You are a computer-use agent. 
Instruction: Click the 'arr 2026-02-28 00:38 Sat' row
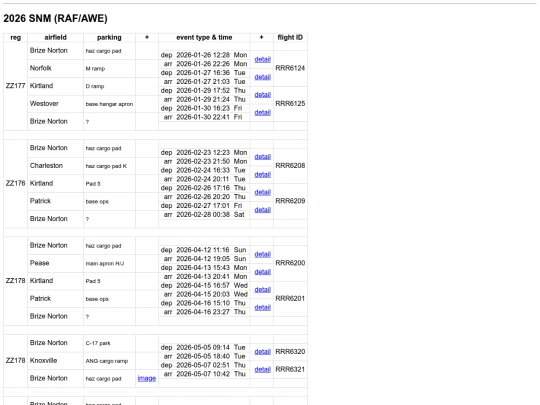pos(204,215)
